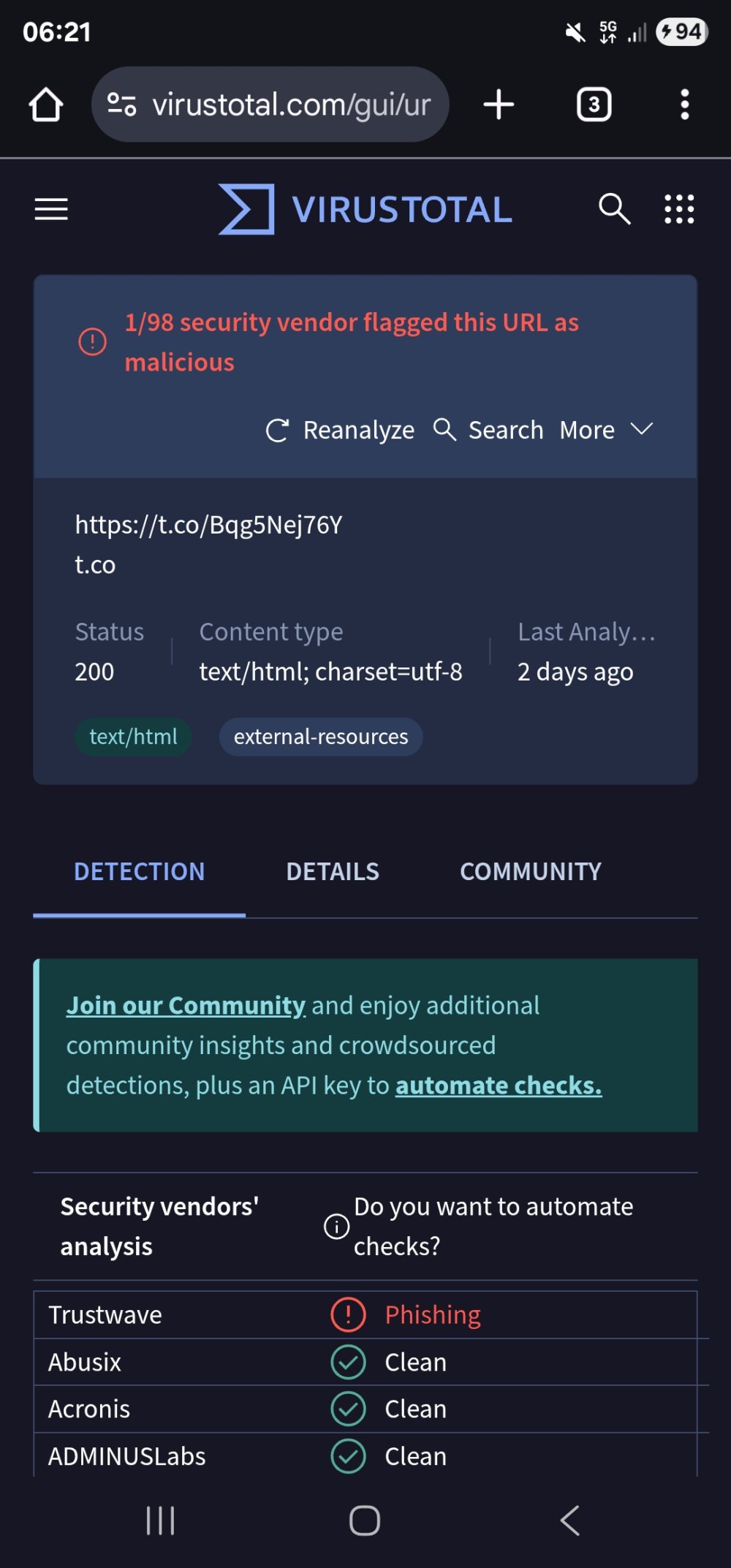Open the VirusTotal apps grid icon
731x1568 pixels.
tap(679, 209)
